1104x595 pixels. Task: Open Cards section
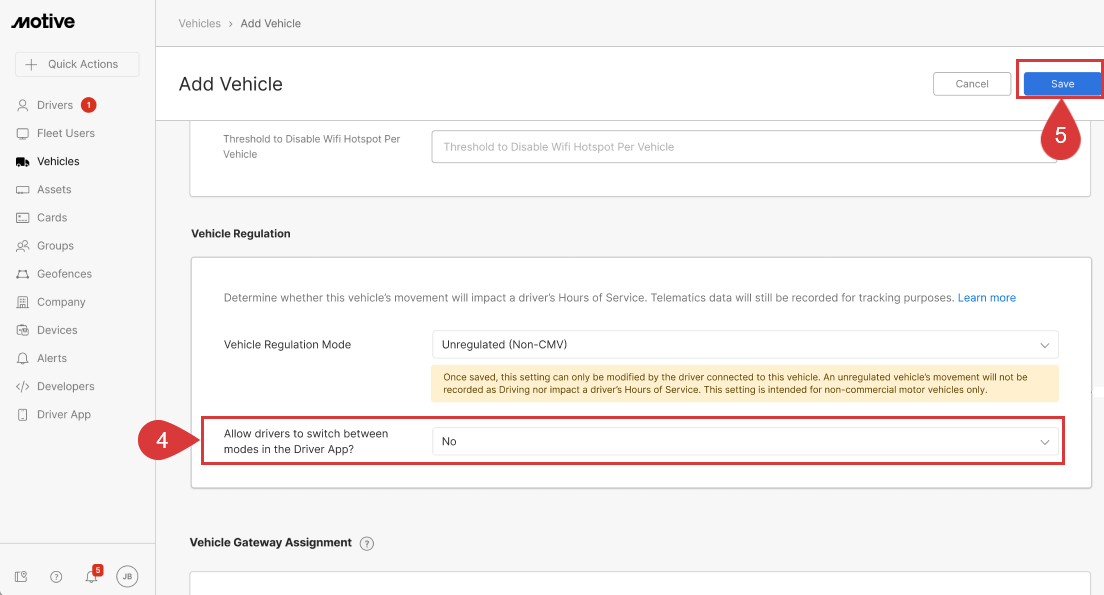[52, 218]
